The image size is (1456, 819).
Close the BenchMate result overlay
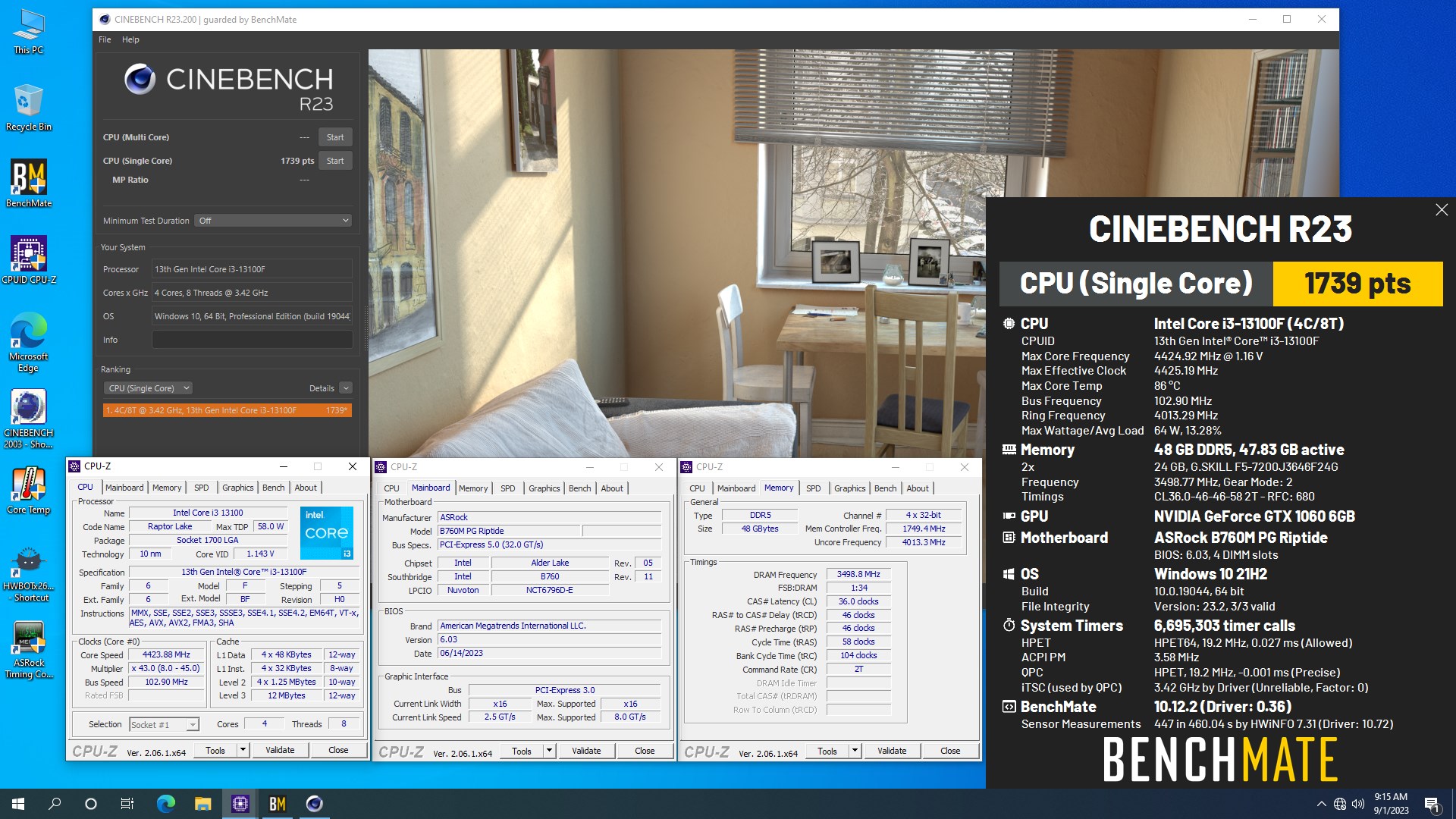coord(1442,210)
